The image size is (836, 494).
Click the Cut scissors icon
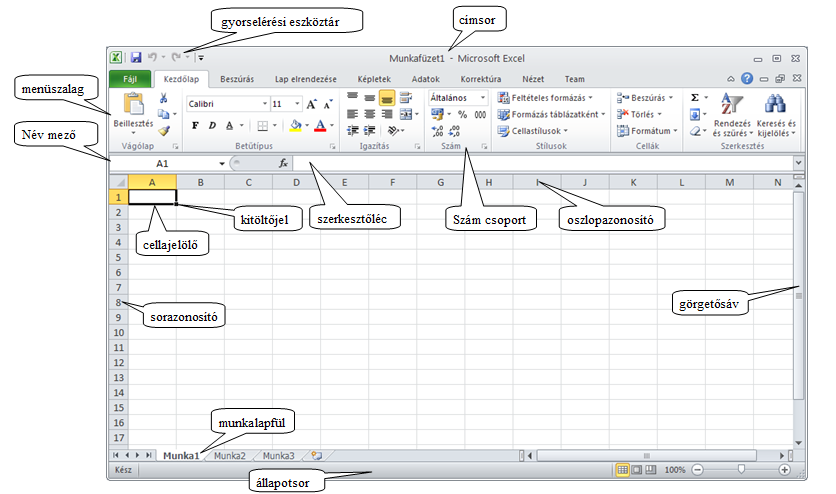tap(164, 98)
